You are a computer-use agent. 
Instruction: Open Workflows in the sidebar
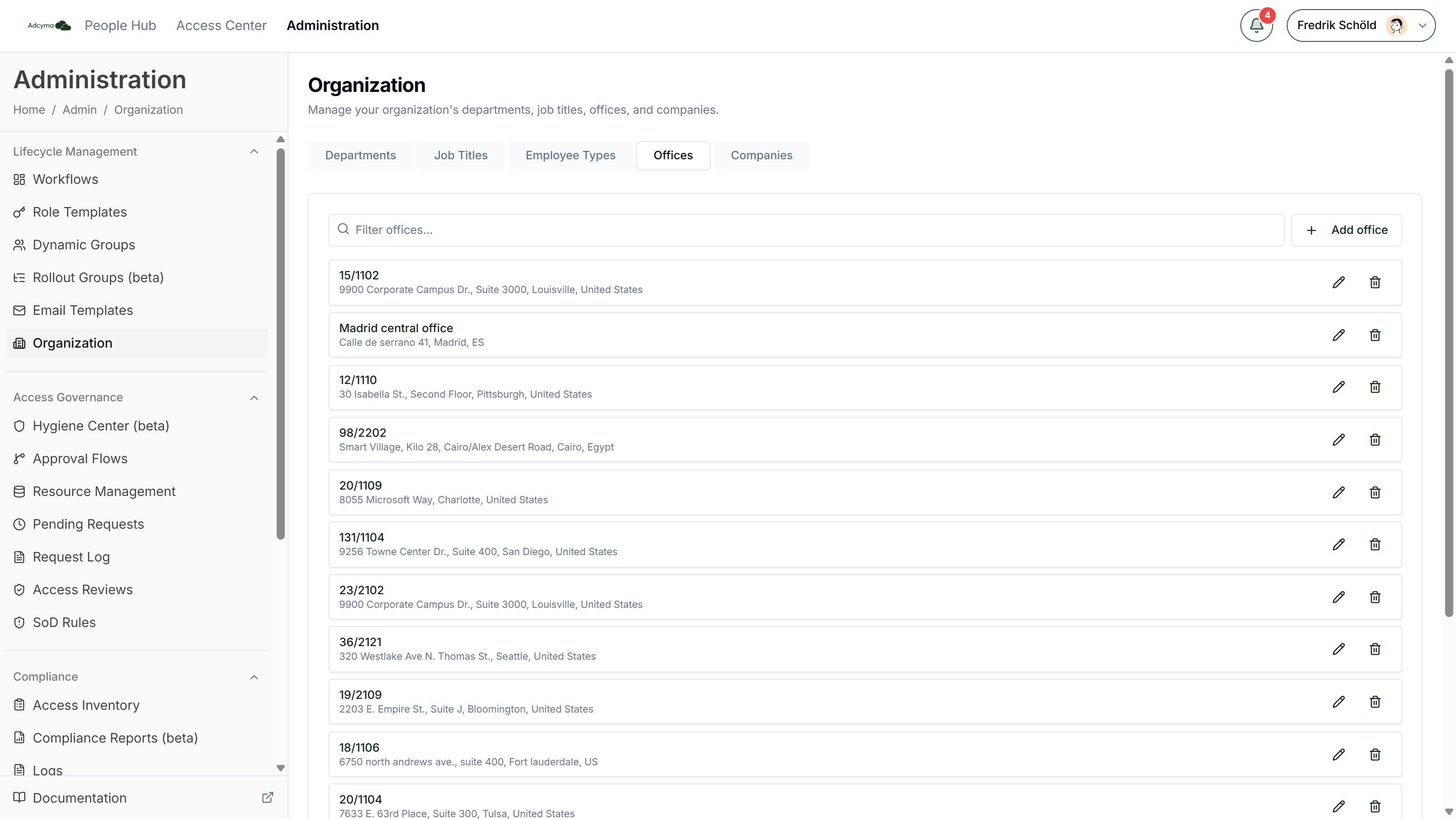pyautogui.click(x=137, y=179)
